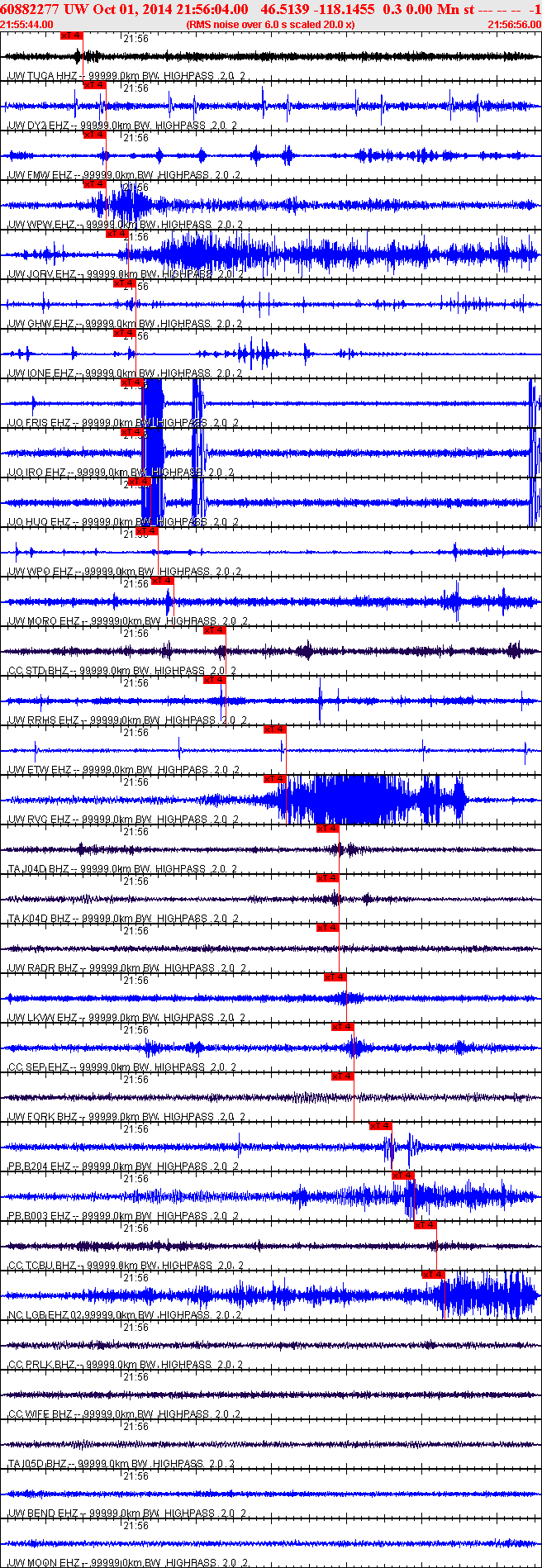This screenshot has width=542, height=1568.
Task: Select the pick flag on the CC STD BHZ trace
Action: (x=214, y=630)
